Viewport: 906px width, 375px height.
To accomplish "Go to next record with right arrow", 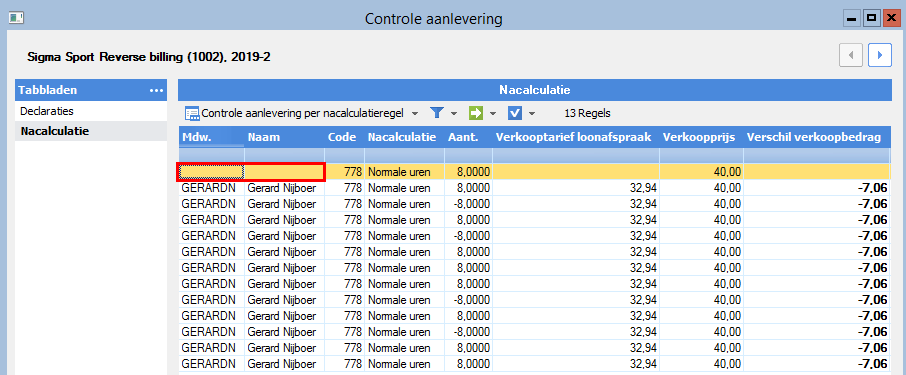I will click(880, 55).
